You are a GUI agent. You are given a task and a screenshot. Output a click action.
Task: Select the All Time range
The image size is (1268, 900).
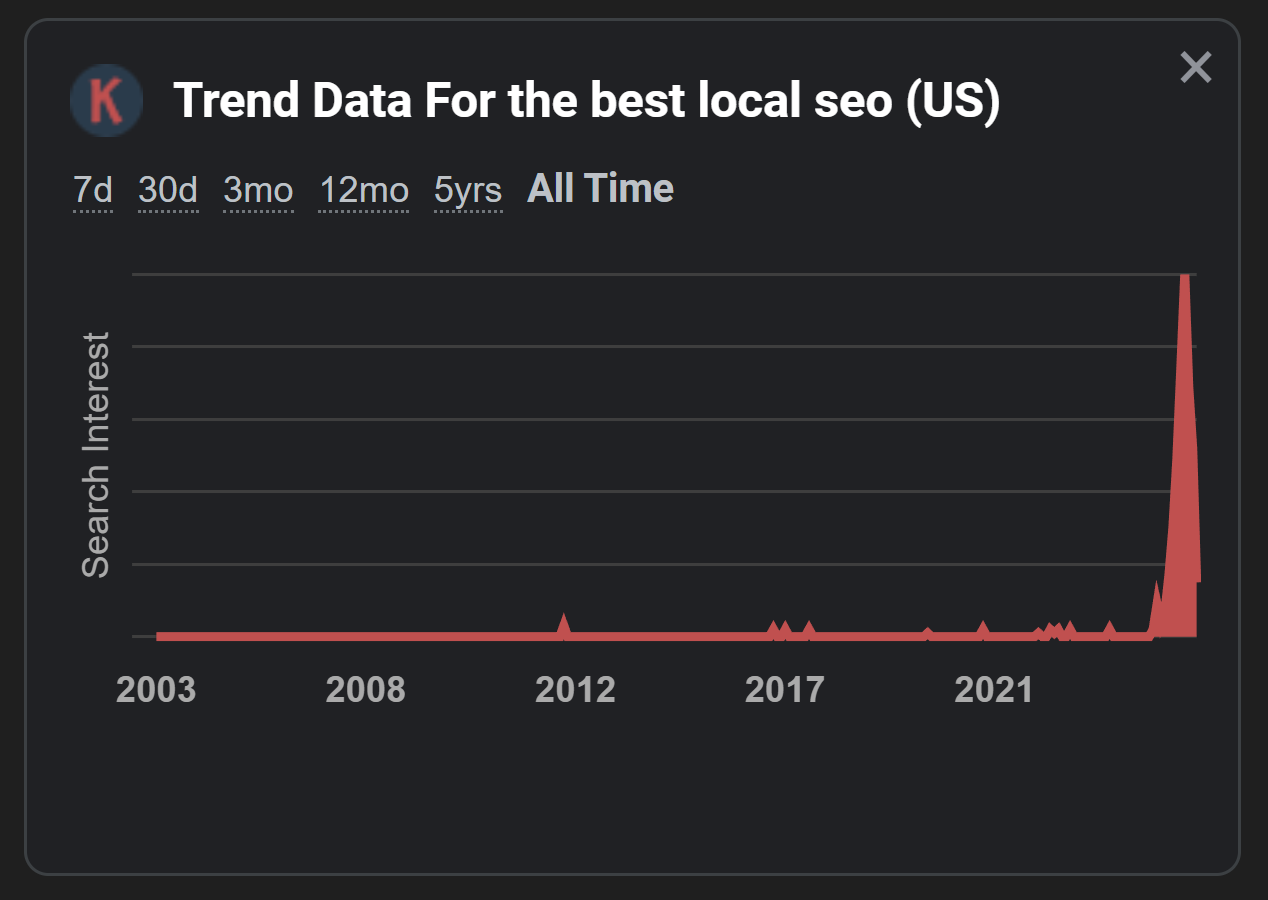(x=600, y=188)
